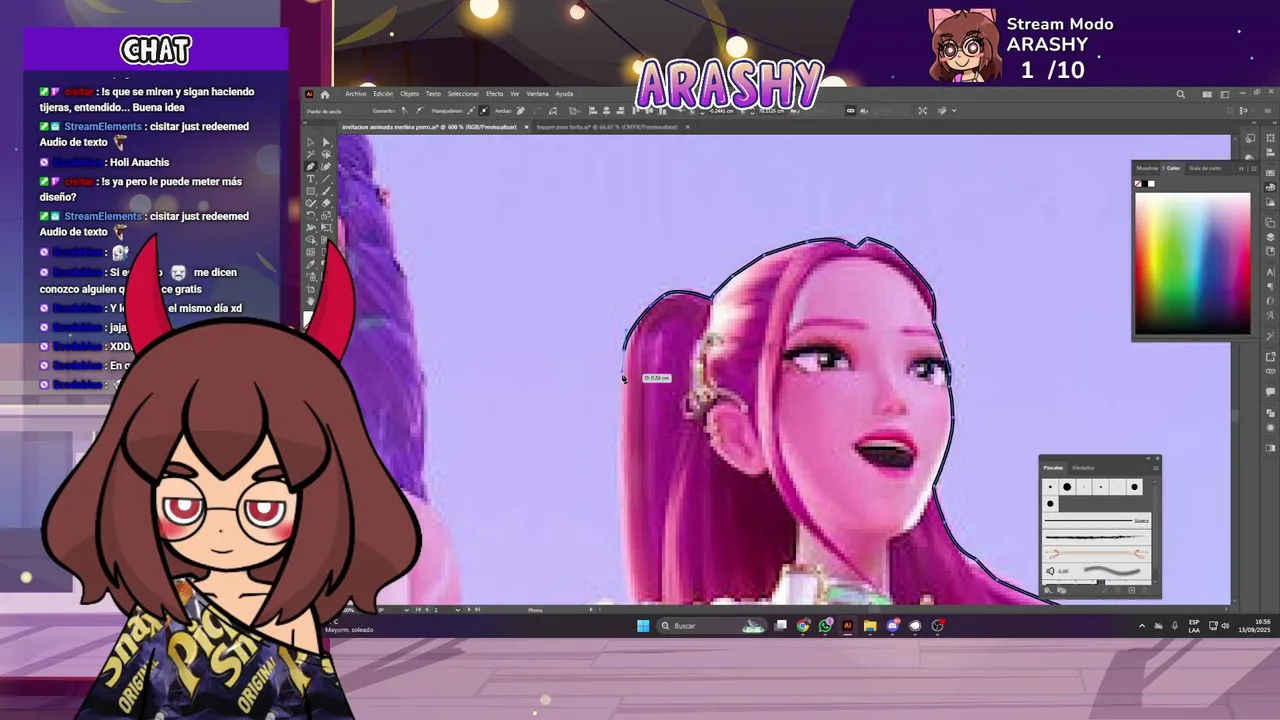Image resolution: width=1280 pixels, height=720 pixels.
Task: Toggle constrain width and height link
Action: [851, 110]
